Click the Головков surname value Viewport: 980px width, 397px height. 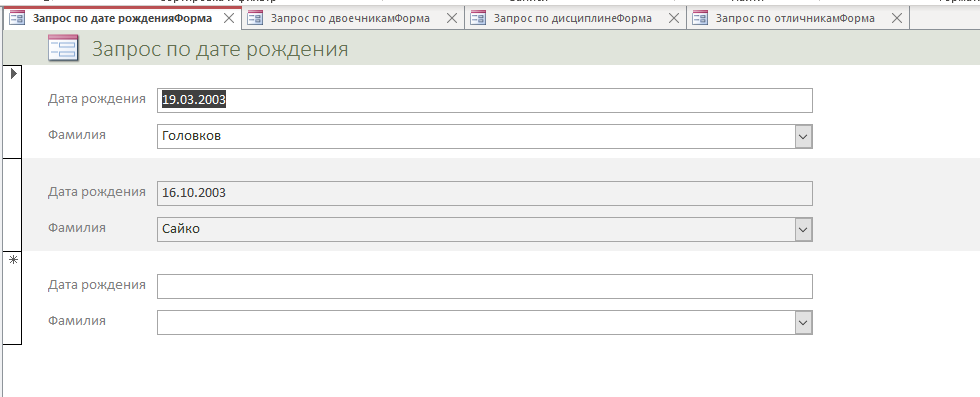coord(191,136)
